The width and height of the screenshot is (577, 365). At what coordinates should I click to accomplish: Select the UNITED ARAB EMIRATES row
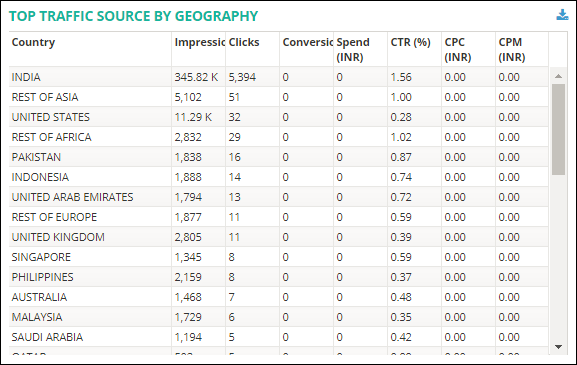(279, 197)
